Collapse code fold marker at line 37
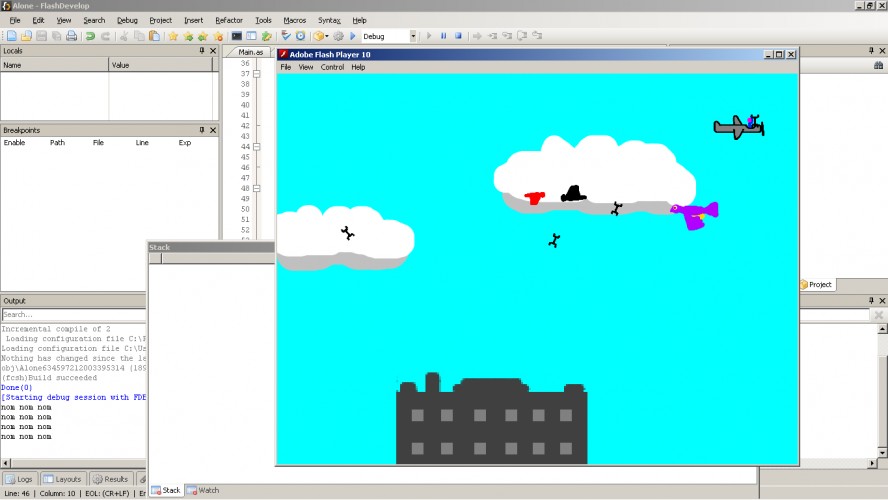Screen dimensions: 888x500 257,74
